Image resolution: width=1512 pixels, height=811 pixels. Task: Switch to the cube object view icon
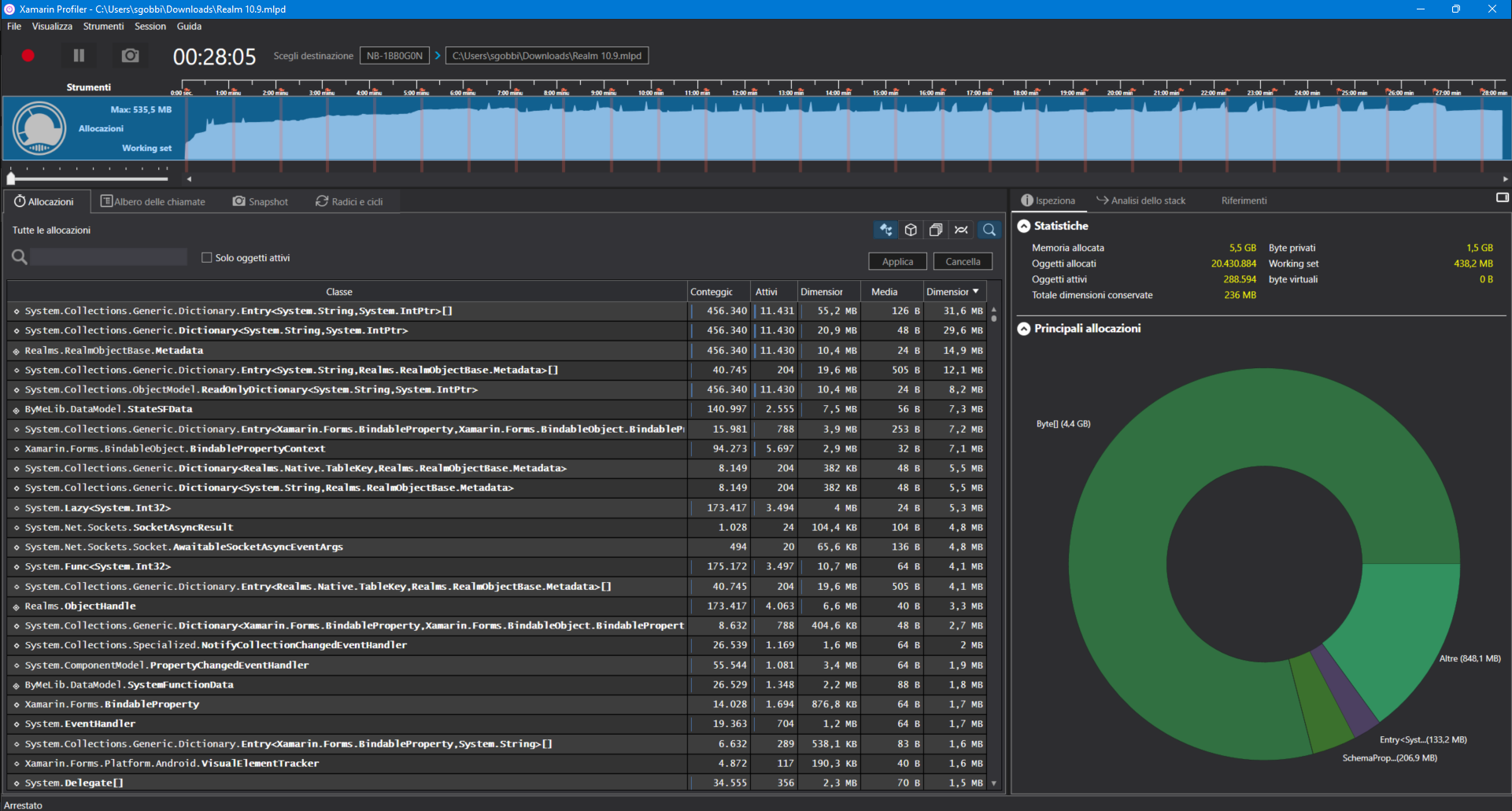click(911, 229)
